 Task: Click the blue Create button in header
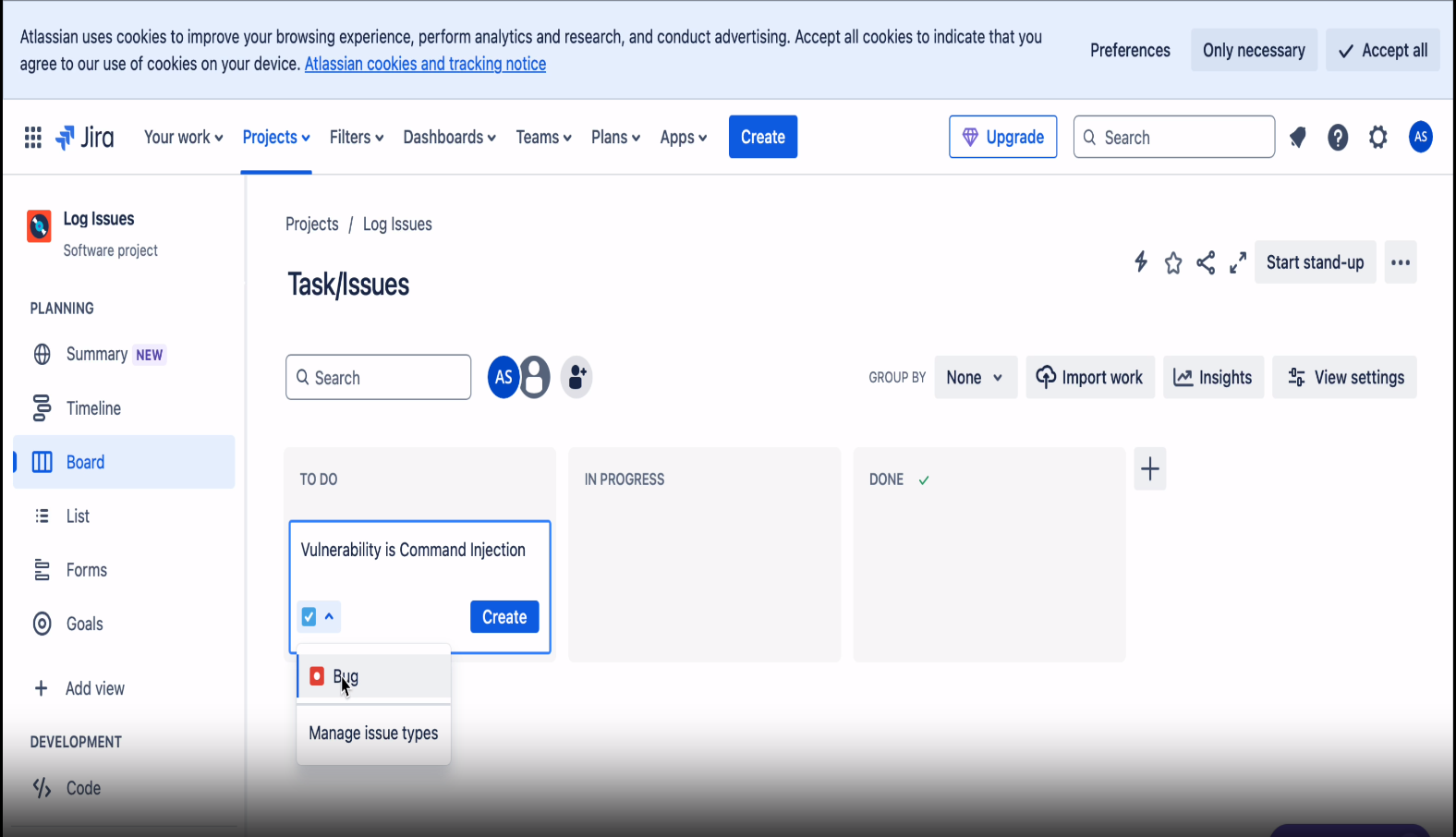tap(763, 137)
